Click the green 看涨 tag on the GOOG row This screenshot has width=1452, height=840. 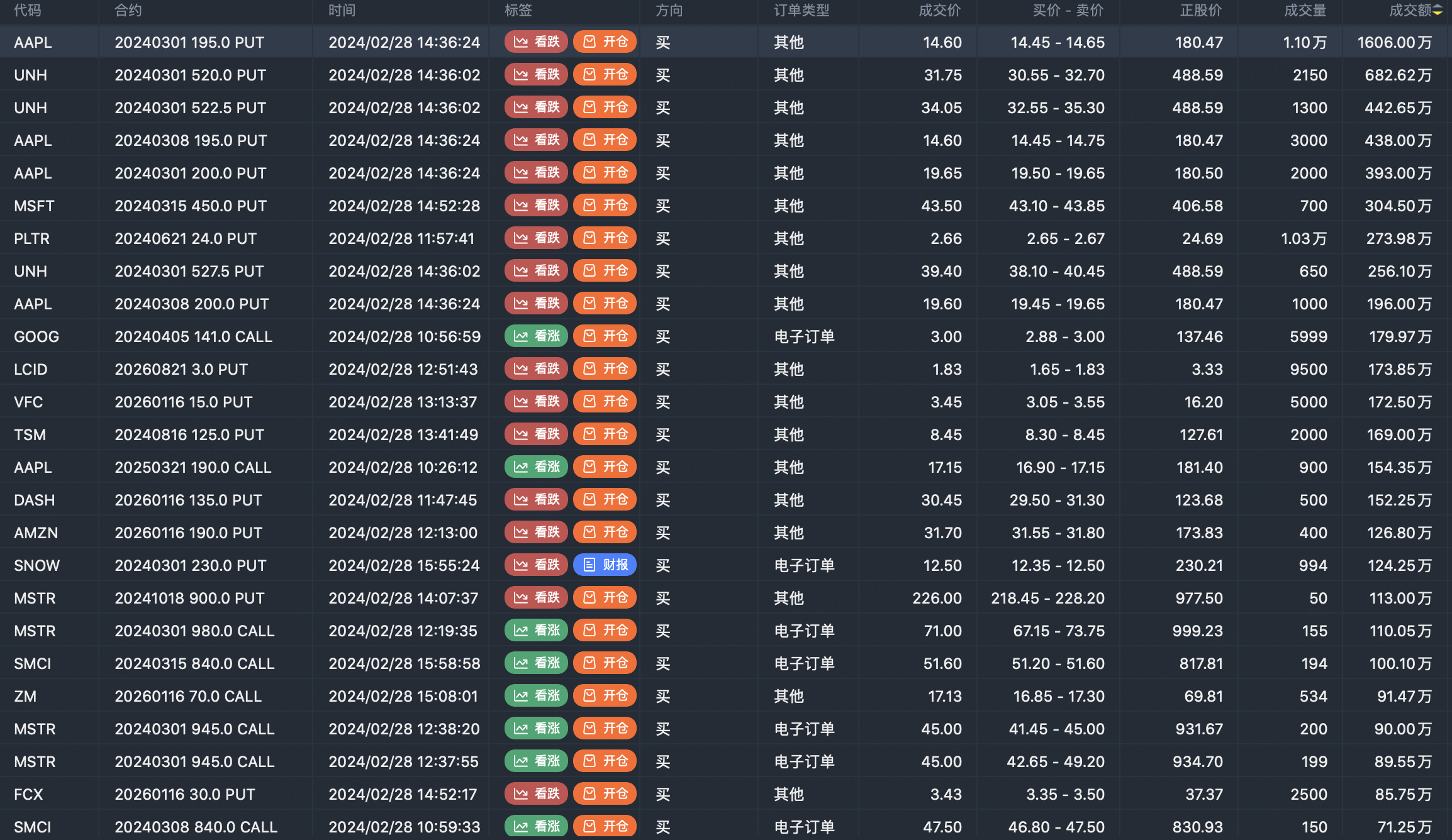(536, 336)
